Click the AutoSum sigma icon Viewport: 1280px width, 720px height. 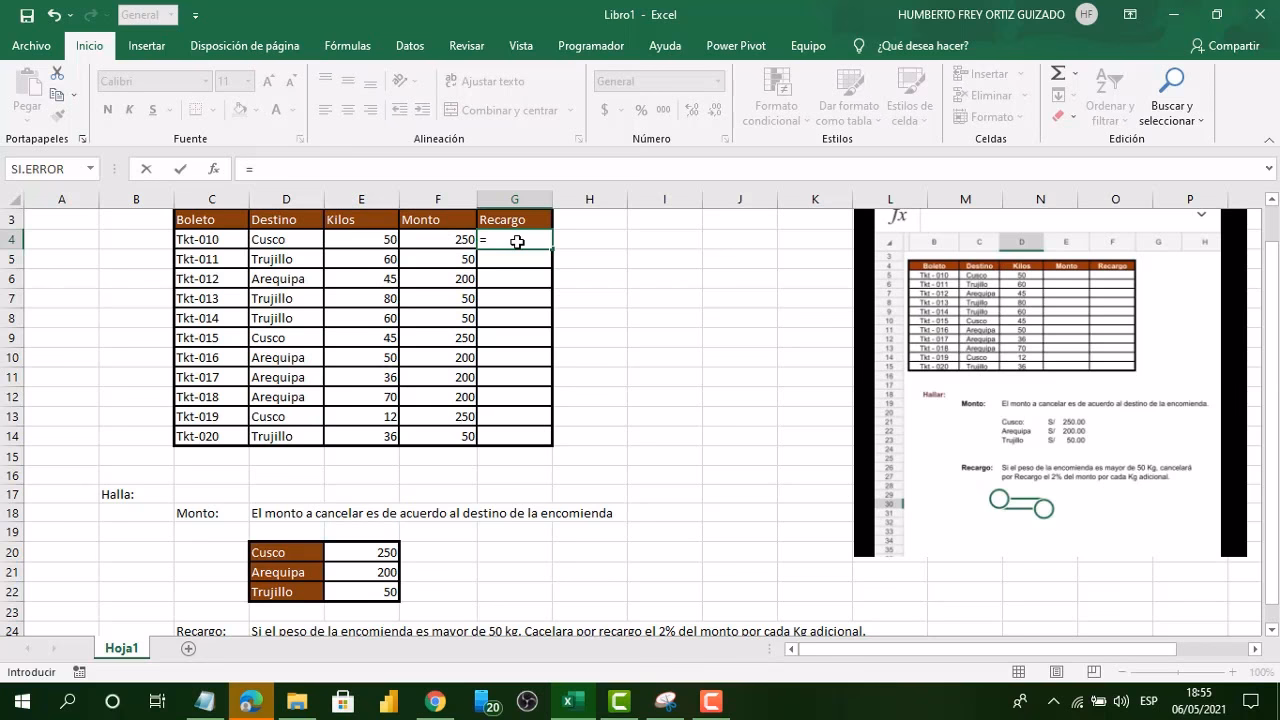(x=1058, y=74)
